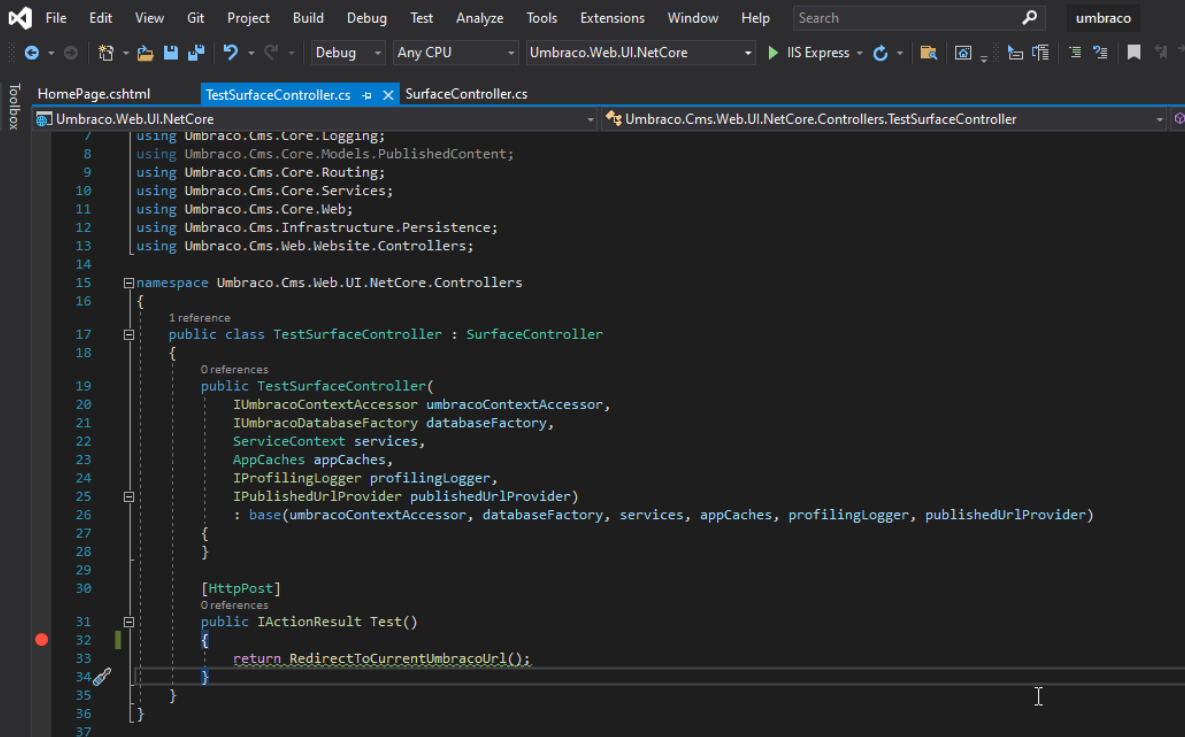Image resolution: width=1185 pixels, height=737 pixels.
Task: Pin the TestSurfaceController.cs tab
Action: click(x=367, y=95)
